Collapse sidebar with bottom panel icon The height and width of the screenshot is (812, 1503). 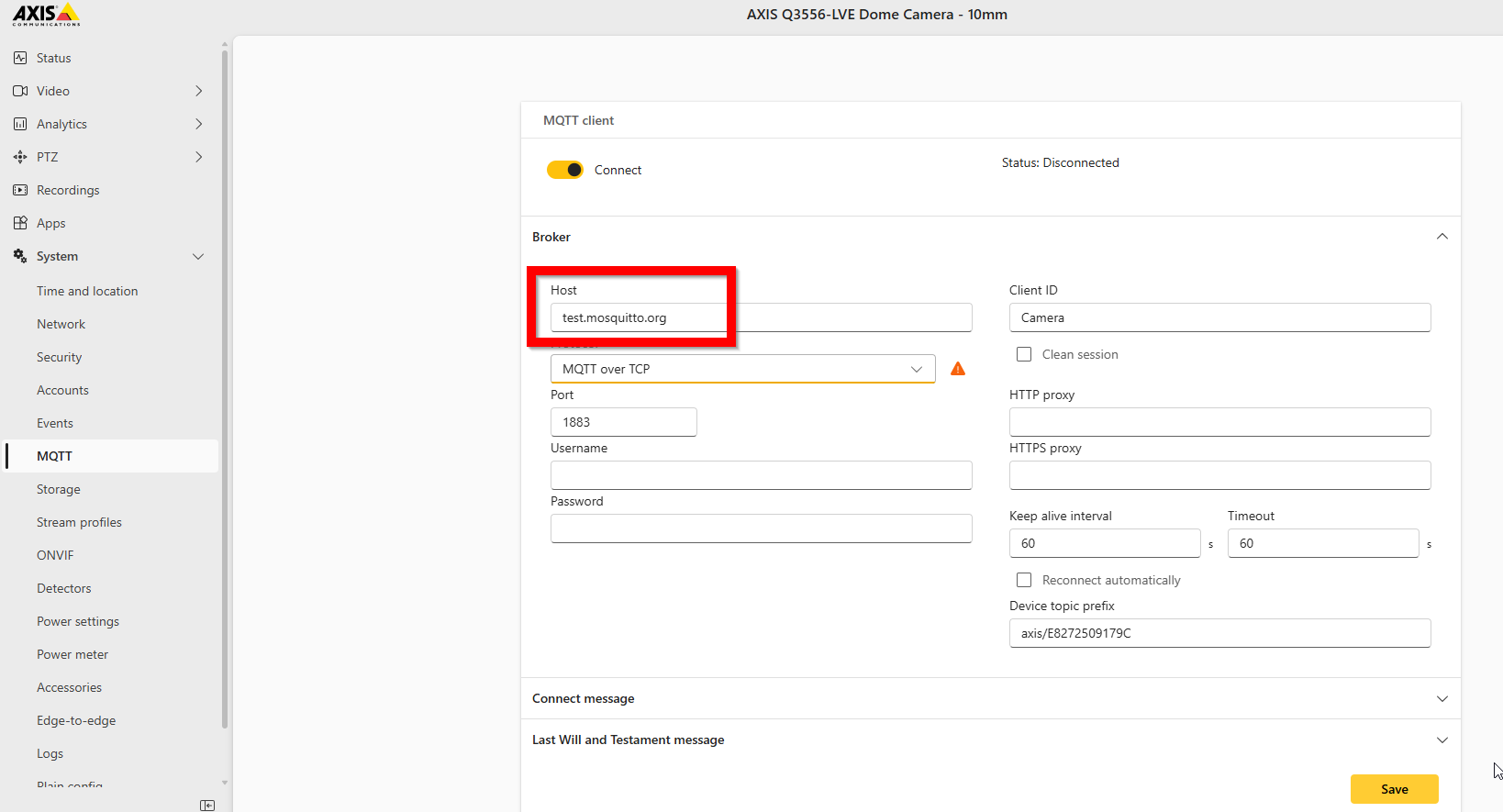(207, 806)
